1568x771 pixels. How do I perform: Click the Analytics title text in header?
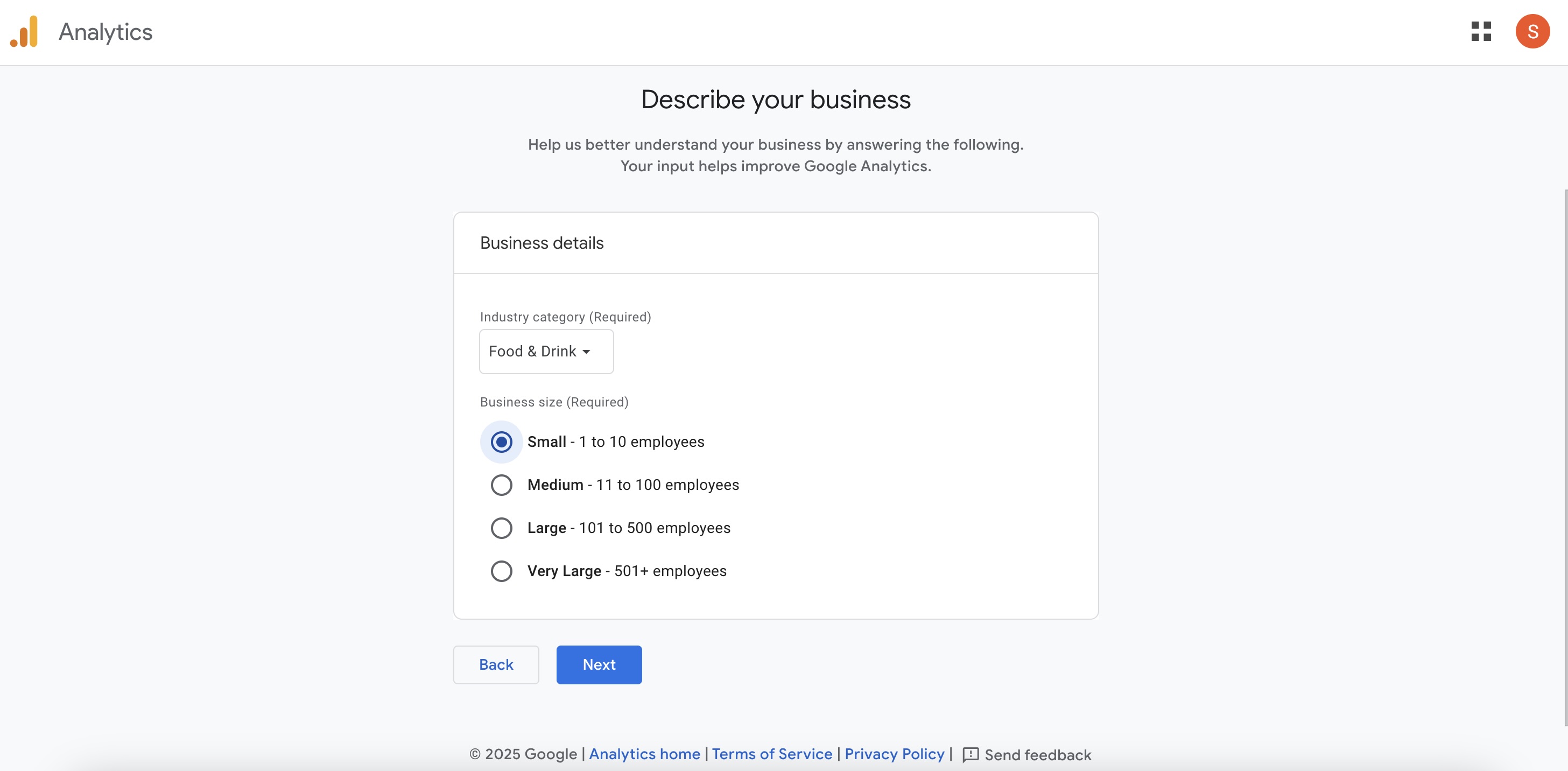(106, 32)
